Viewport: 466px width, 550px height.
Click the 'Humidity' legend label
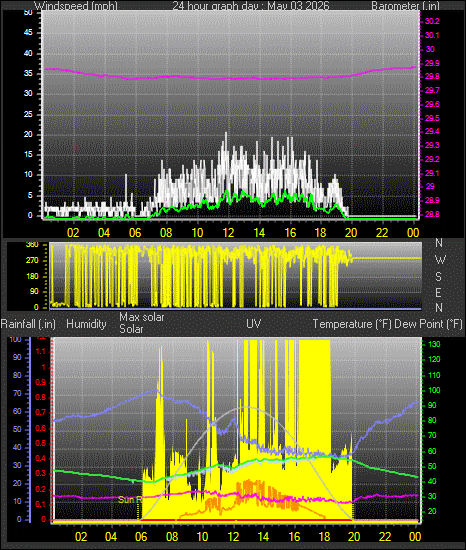(86, 324)
